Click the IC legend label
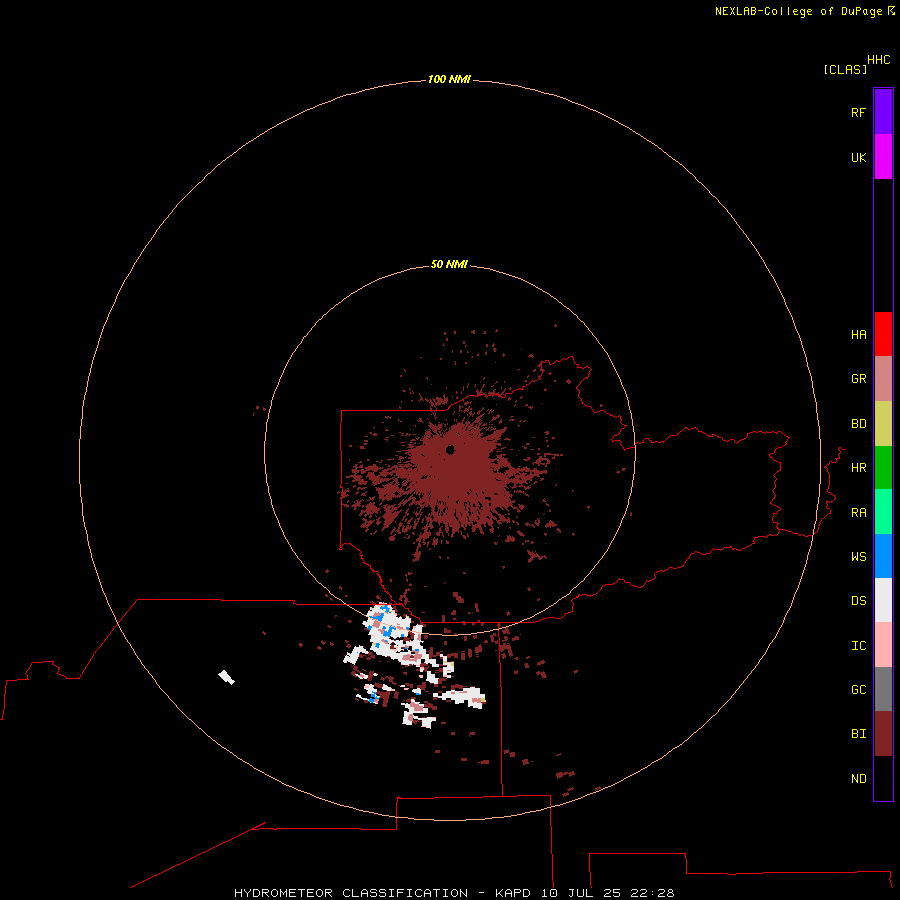The width and height of the screenshot is (900, 900). coord(858,646)
